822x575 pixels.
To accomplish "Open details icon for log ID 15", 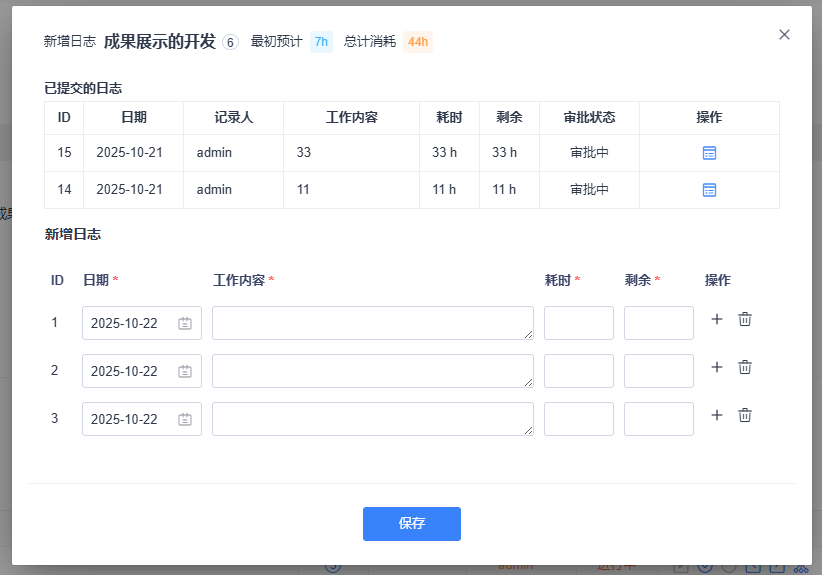I will 709,153.
